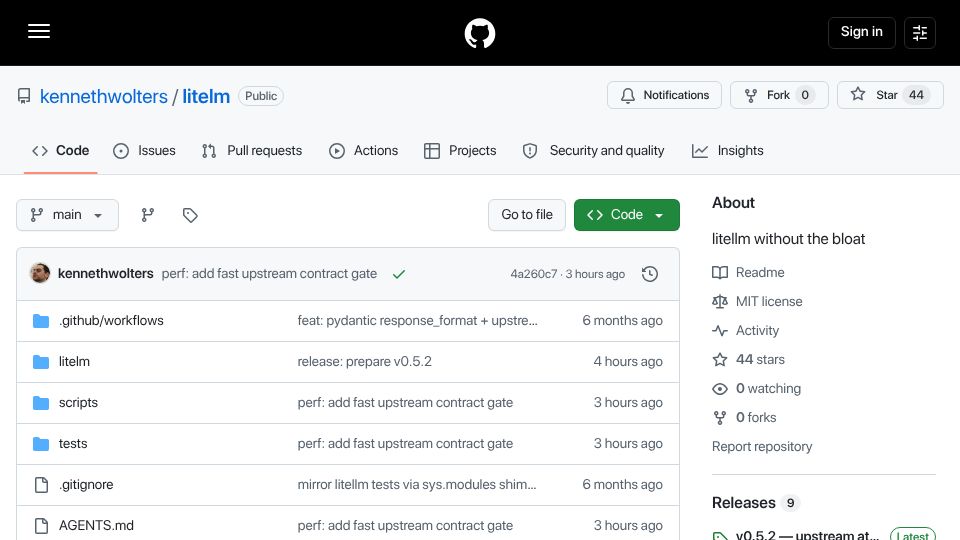Viewport: 960px width, 540px height.
Task: Click the star count badge 44
Action: pyautogui.click(x=916, y=95)
